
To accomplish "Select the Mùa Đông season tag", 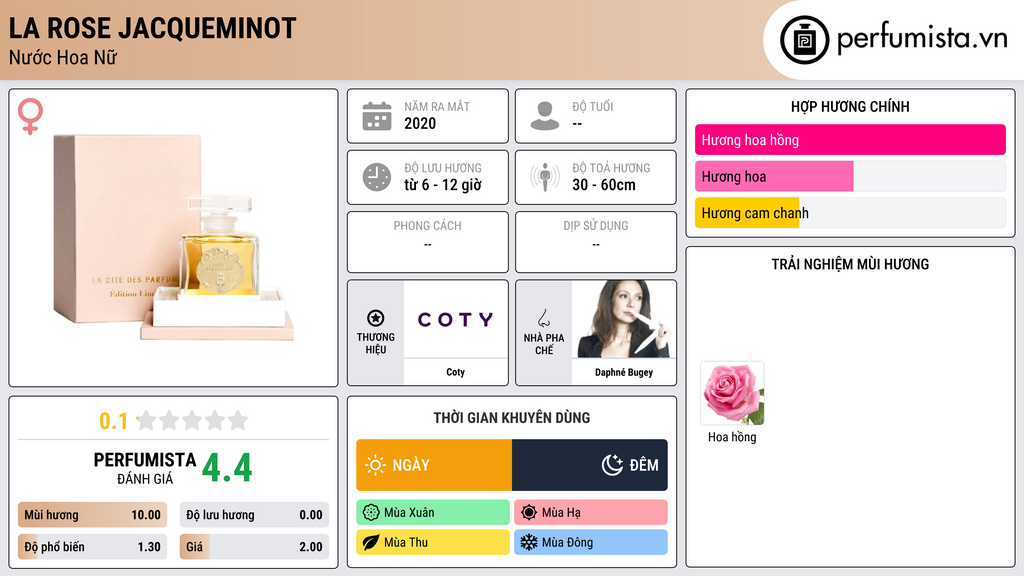I will coord(591,542).
